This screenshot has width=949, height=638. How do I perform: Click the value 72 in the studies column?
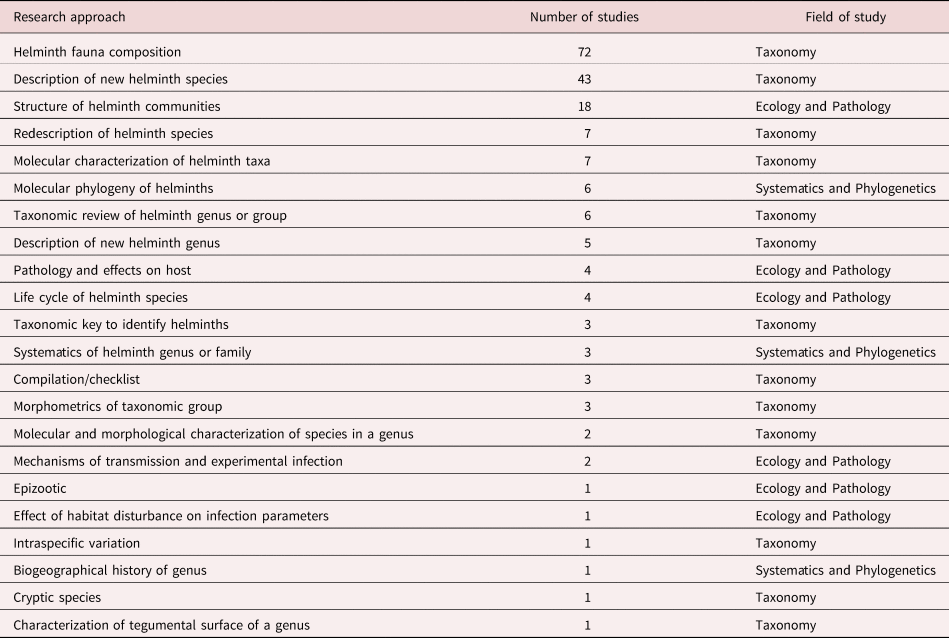(x=588, y=52)
